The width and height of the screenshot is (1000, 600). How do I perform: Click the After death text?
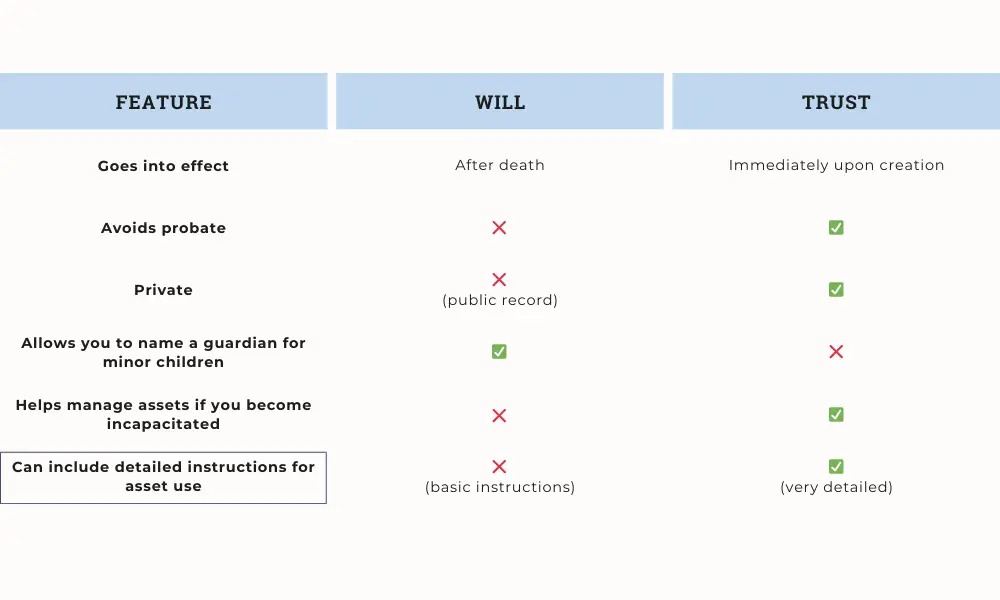click(500, 166)
